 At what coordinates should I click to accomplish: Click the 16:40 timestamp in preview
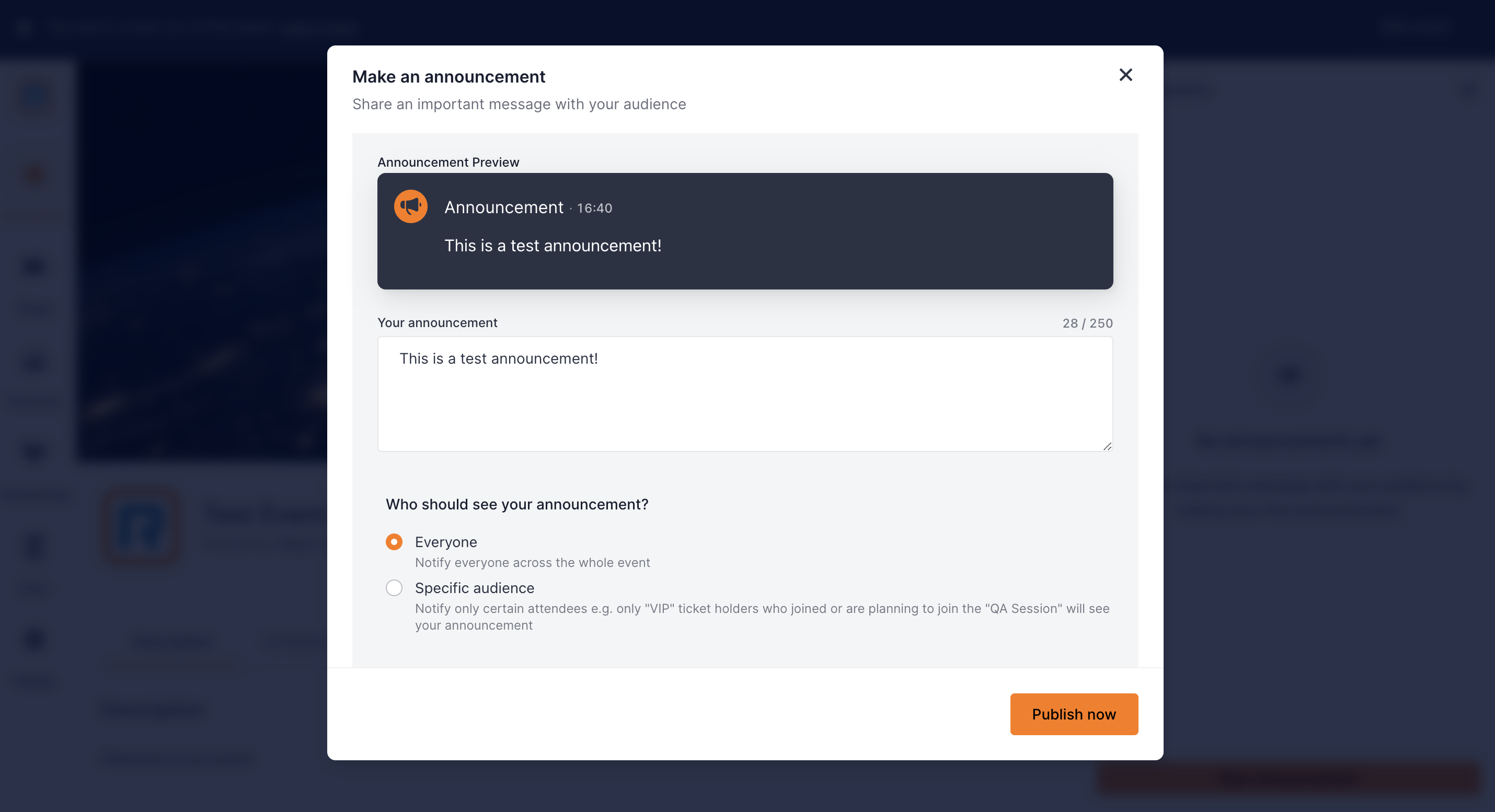click(594, 208)
